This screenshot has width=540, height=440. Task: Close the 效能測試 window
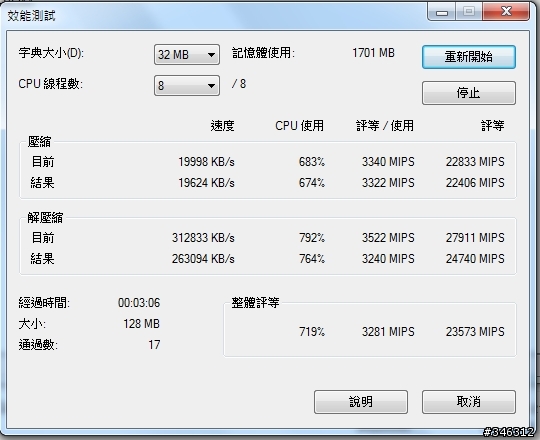coord(506,12)
